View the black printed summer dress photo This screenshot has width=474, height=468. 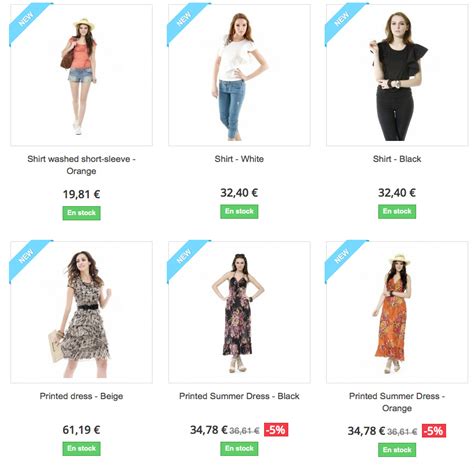[239, 312]
